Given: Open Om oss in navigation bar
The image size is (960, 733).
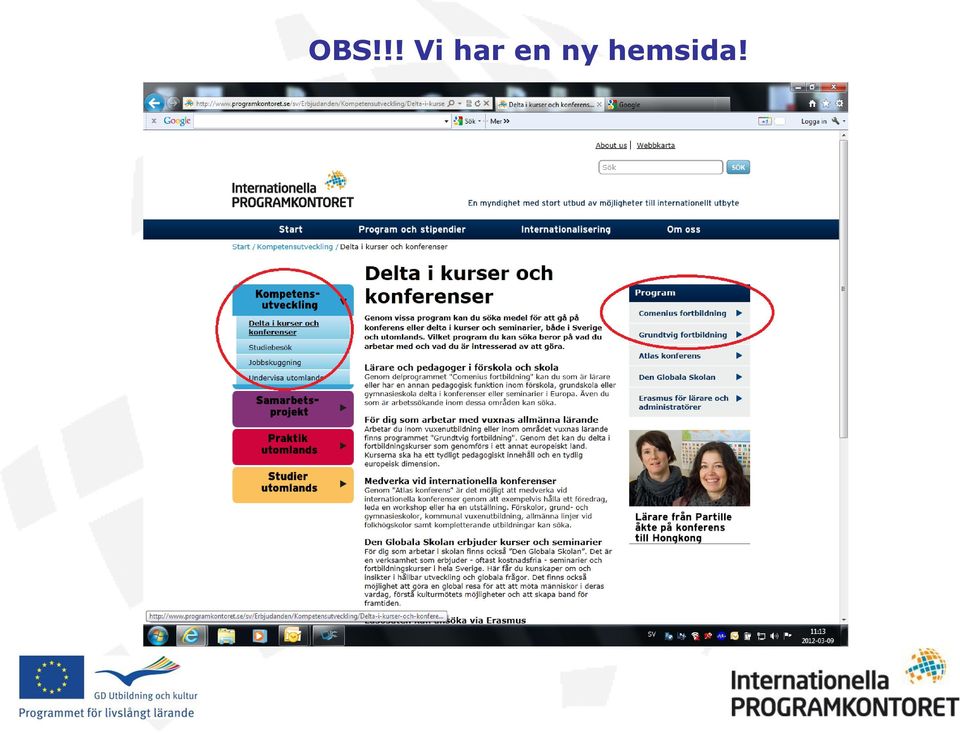Looking at the screenshot, I should [x=683, y=230].
